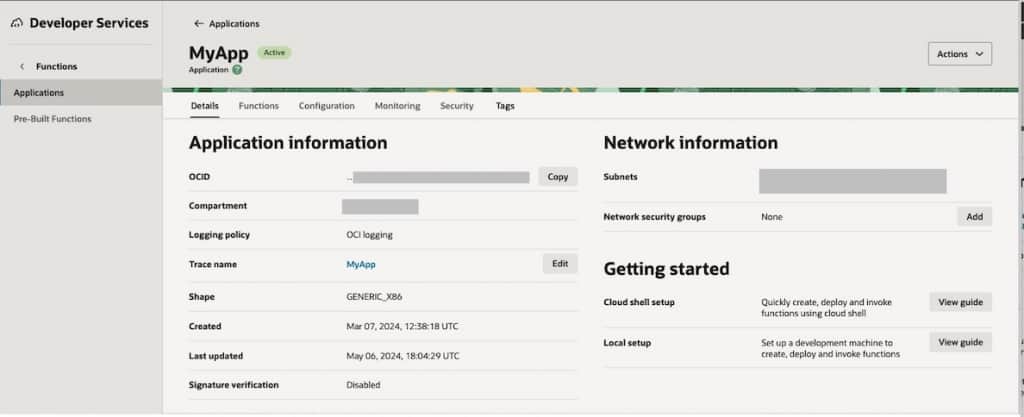This screenshot has height=417, width=1024.
Task: Click the back arrow beside Applications breadcrumb
Action: pos(198,23)
